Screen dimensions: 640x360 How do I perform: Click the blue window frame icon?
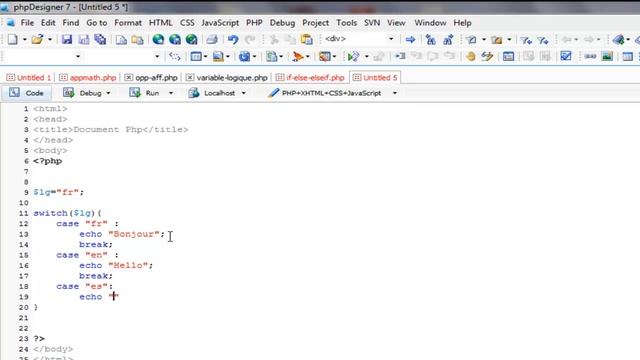tap(196, 56)
